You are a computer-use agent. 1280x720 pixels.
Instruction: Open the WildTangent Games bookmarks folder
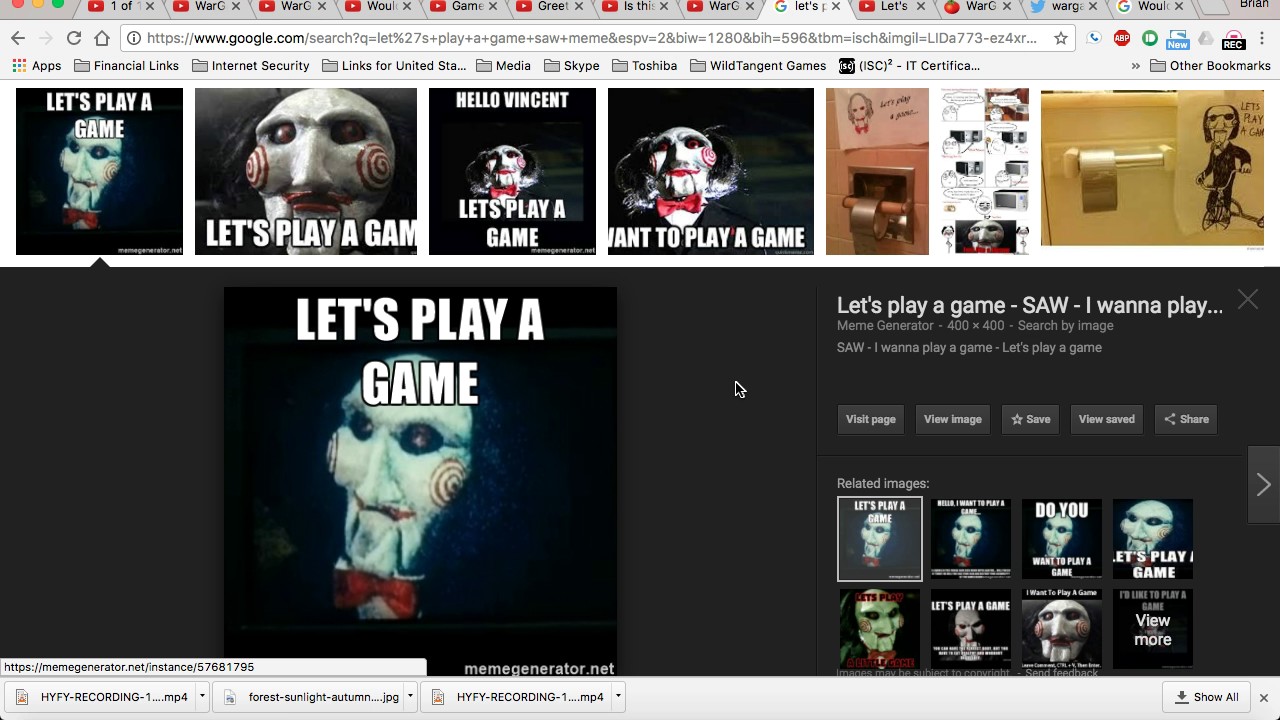click(x=758, y=66)
